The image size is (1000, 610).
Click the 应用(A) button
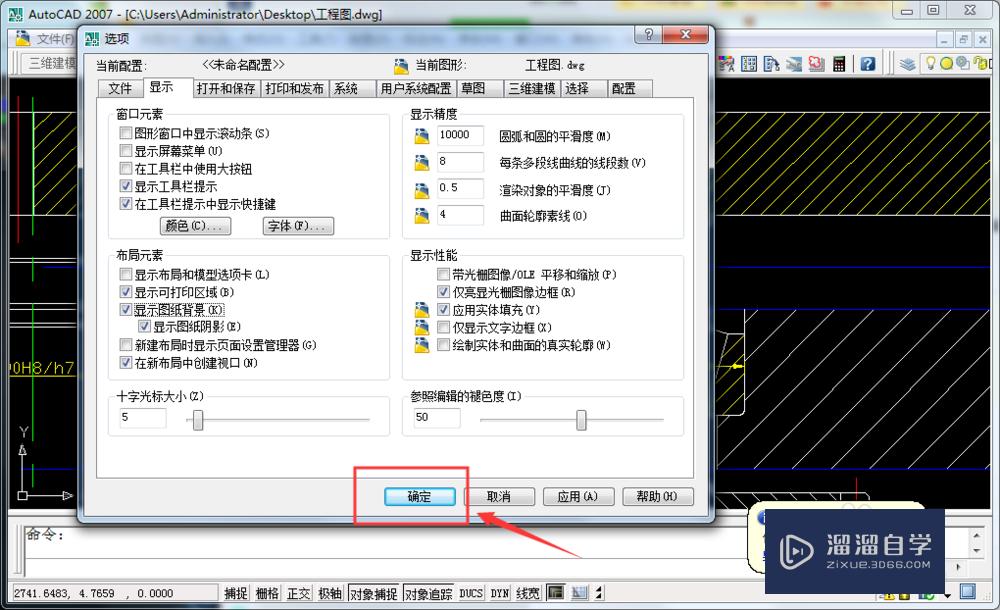[578, 496]
